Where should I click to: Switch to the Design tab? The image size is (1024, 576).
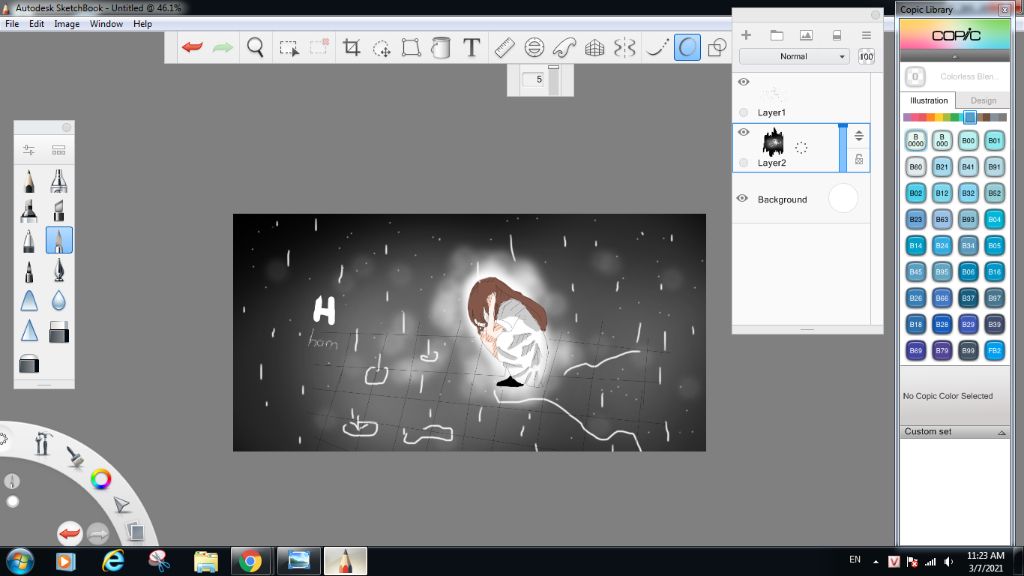[x=983, y=101]
